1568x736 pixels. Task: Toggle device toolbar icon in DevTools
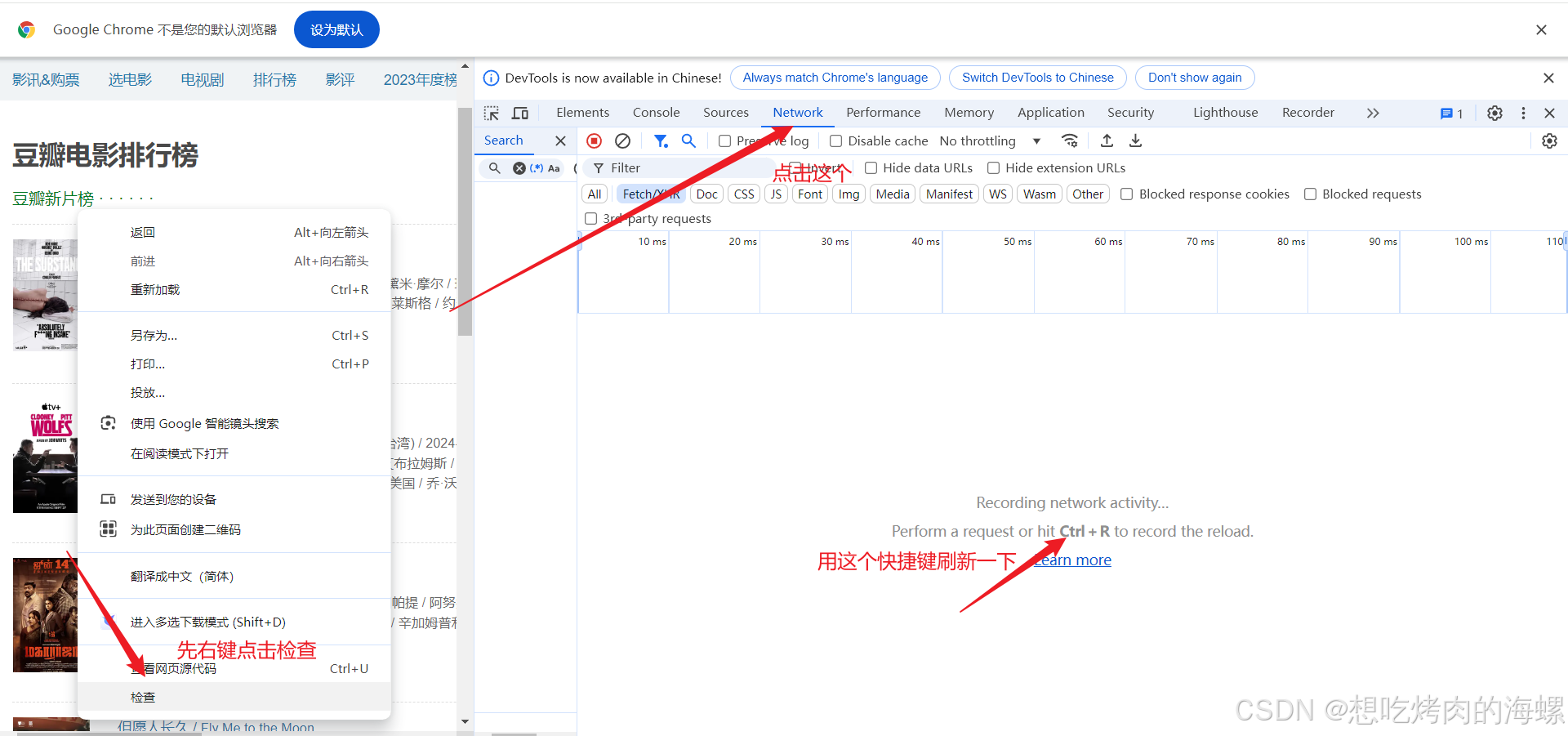520,113
